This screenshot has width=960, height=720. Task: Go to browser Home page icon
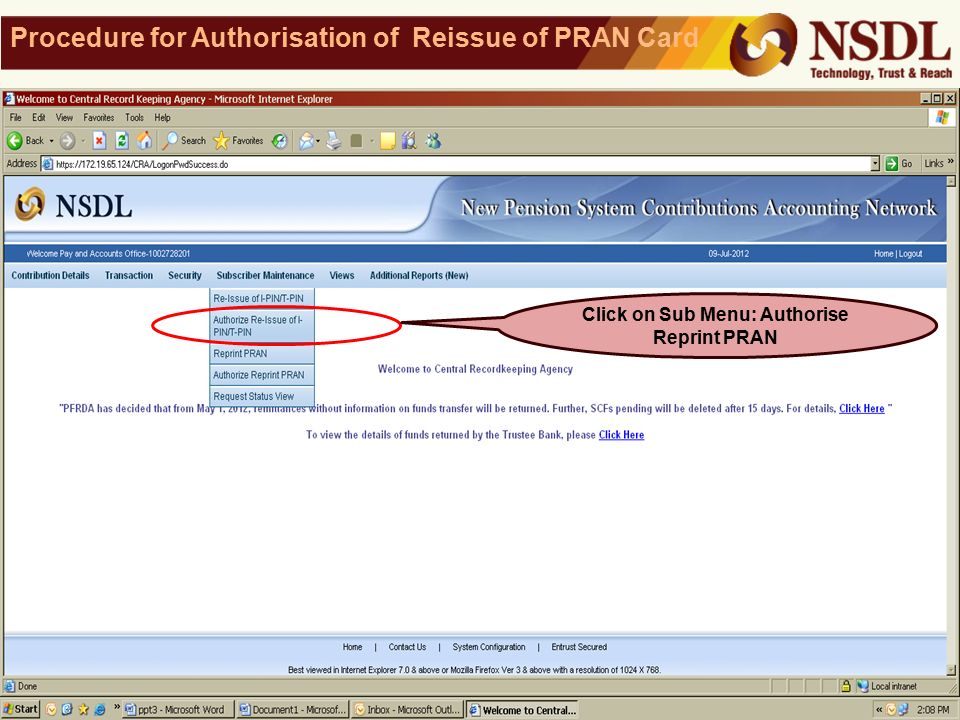click(144, 141)
